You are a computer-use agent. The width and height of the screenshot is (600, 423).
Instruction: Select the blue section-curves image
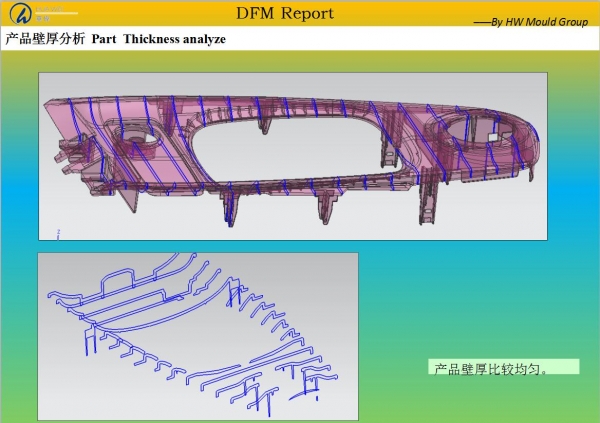197,336
